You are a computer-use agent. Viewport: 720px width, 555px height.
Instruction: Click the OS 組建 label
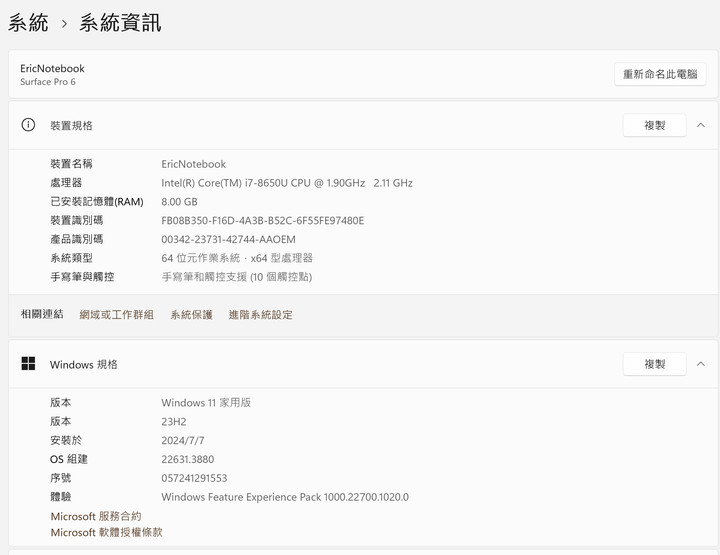(68, 459)
